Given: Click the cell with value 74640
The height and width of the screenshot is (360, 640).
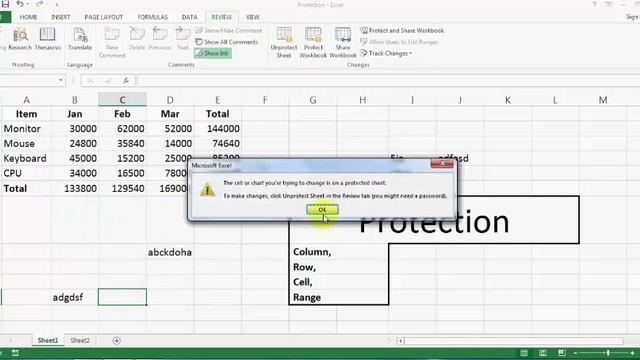Looking at the screenshot, I should point(218,144).
